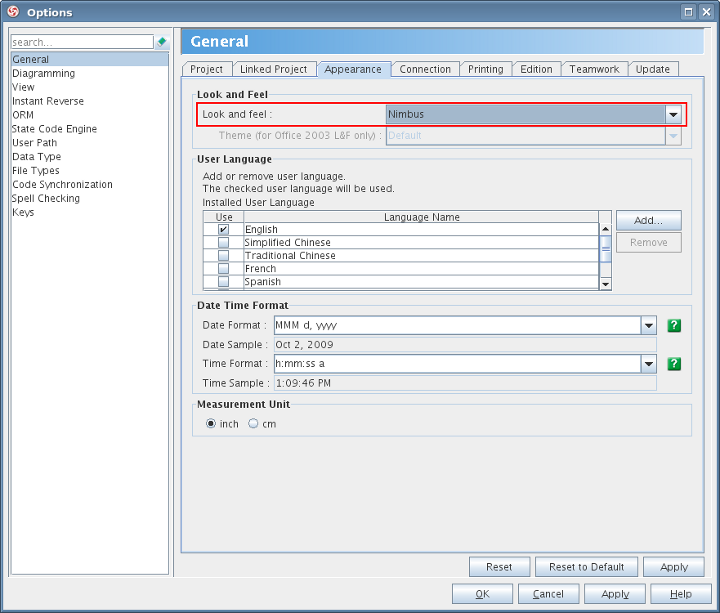Switch to the Update tab
The width and height of the screenshot is (720, 613).
pos(652,69)
